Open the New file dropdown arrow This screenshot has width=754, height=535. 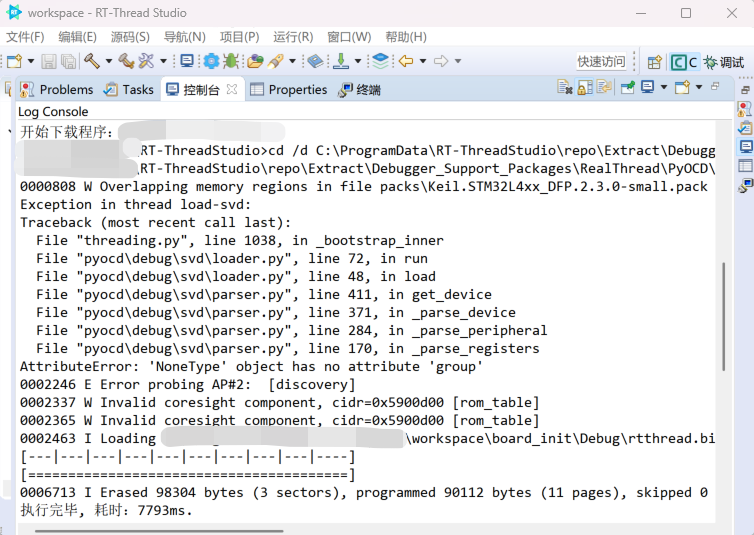coord(31,61)
